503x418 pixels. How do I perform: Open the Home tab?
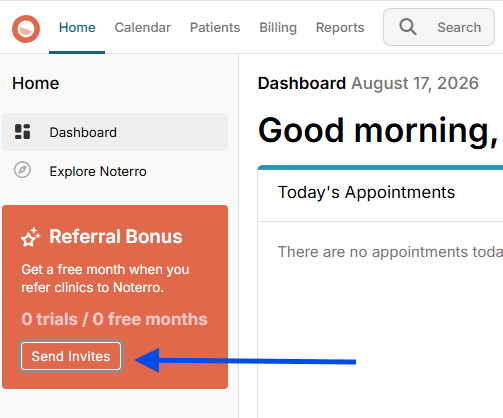[77, 28]
